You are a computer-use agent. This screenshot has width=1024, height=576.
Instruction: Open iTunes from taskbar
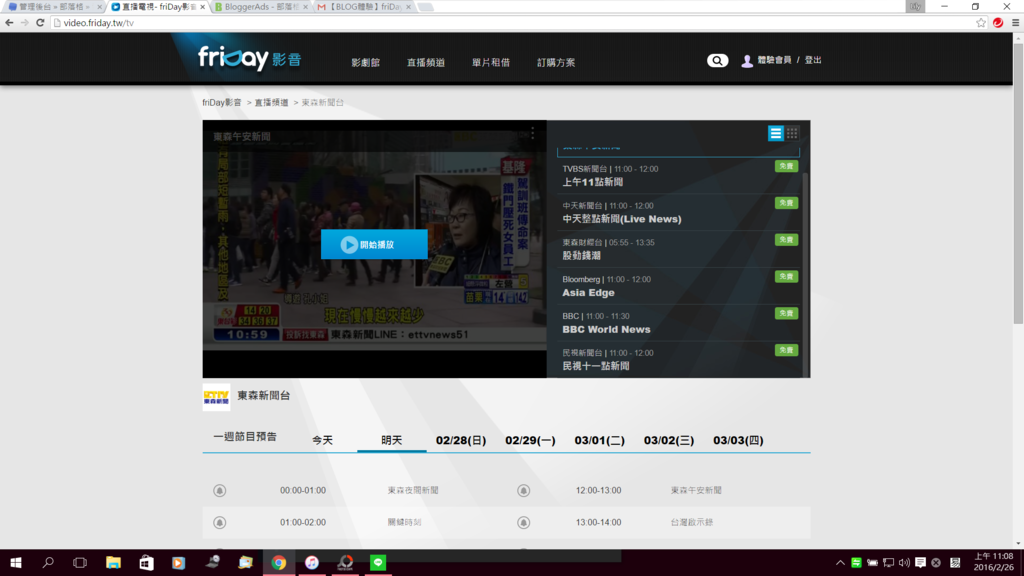point(312,562)
